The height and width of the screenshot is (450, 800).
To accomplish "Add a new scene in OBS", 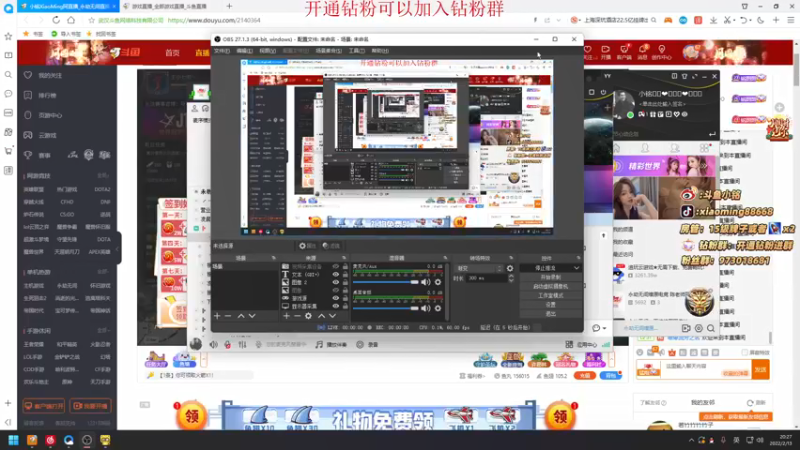I will [217, 316].
